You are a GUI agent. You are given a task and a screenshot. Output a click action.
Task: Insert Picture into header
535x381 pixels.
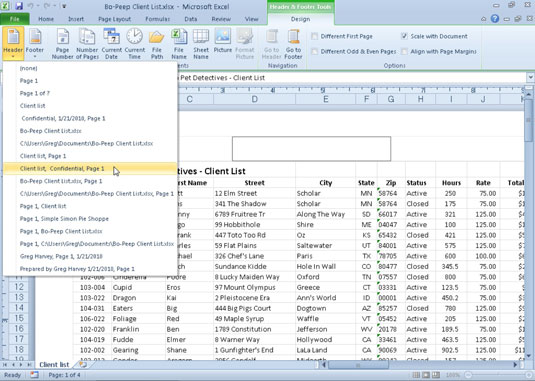click(223, 41)
